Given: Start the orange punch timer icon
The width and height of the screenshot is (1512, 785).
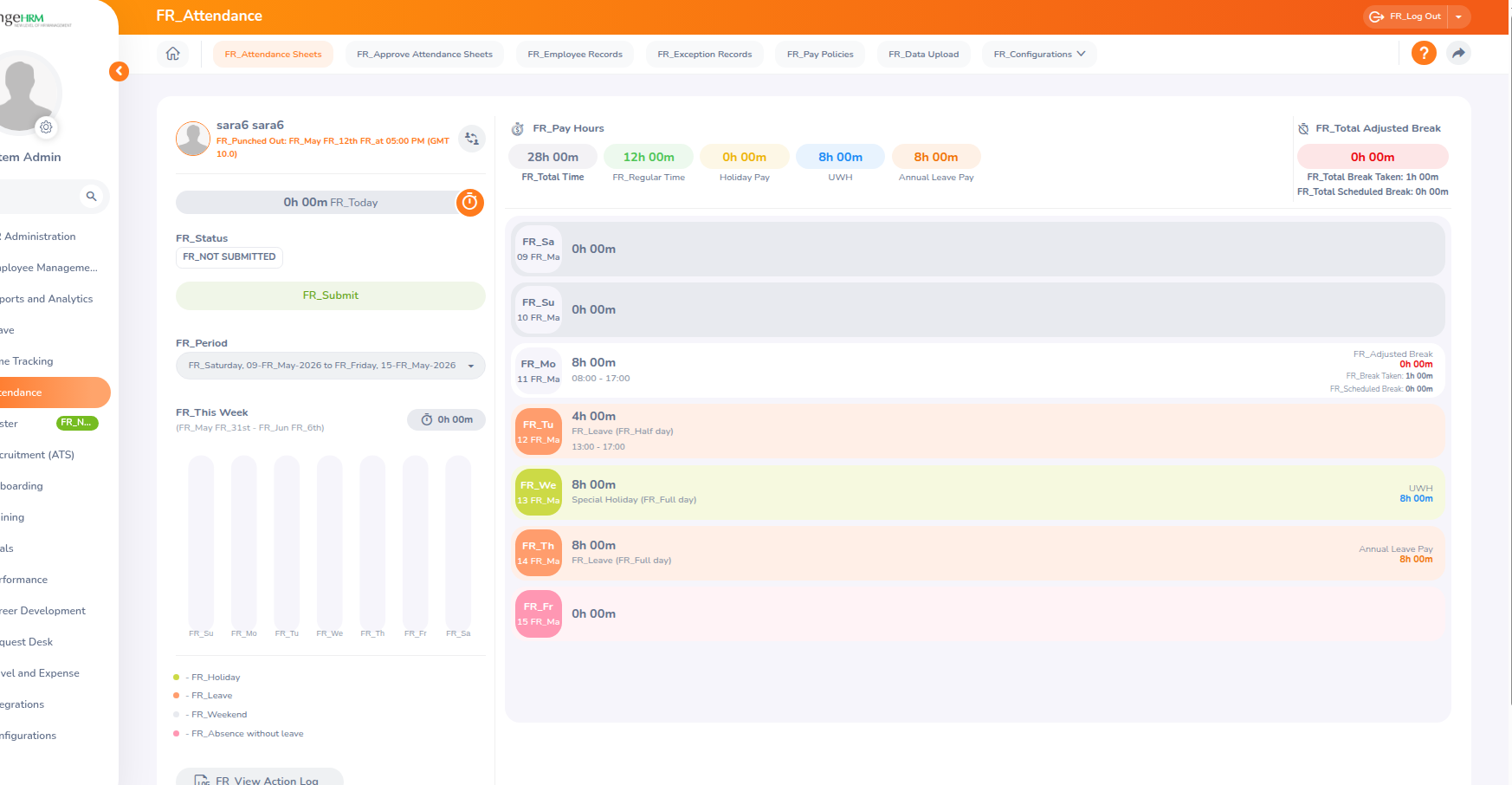Looking at the screenshot, I should 469,202.
